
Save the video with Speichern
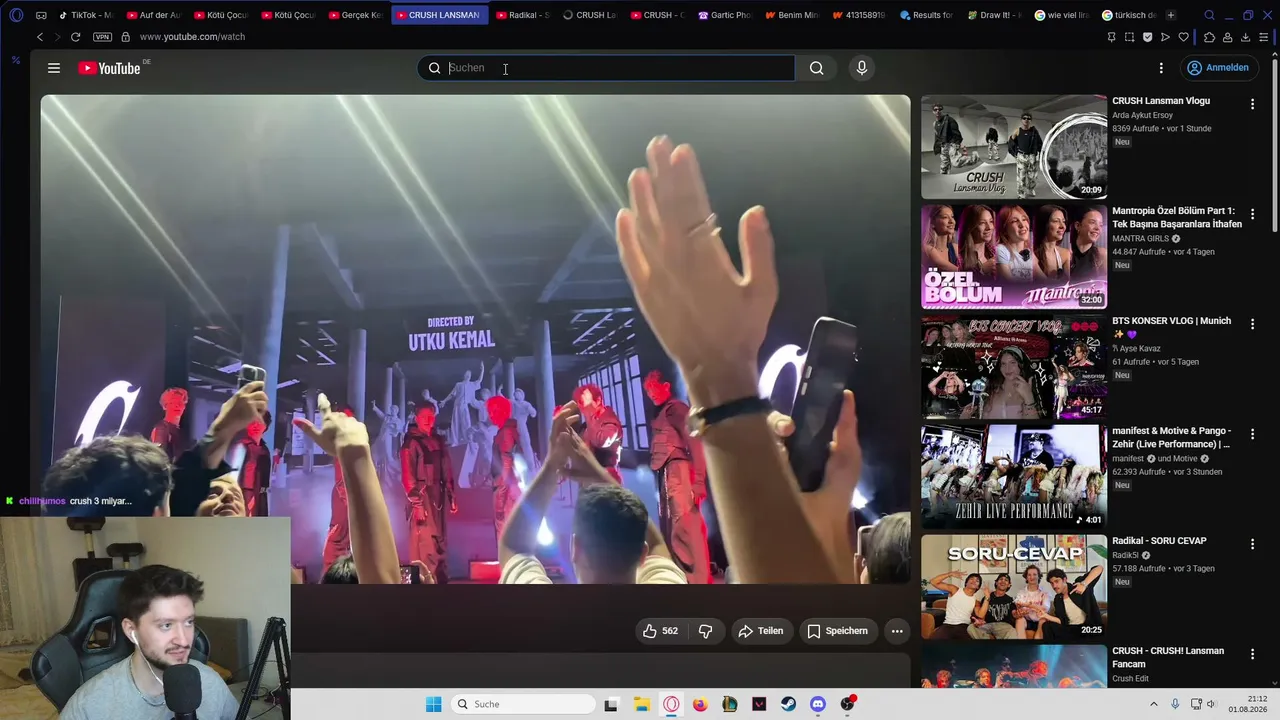(837, 631)
